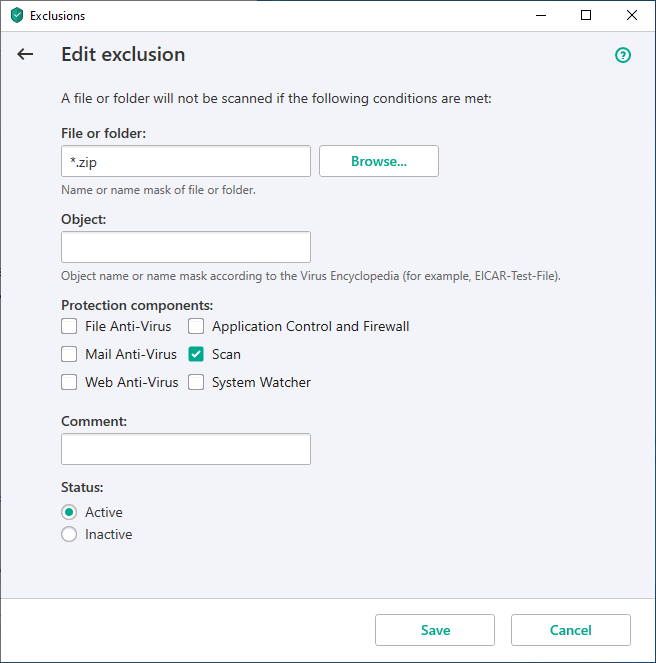Click the Kaspersky shield icon in title bar
Screen dimensions: 656x663
click(x=17, y=16)
